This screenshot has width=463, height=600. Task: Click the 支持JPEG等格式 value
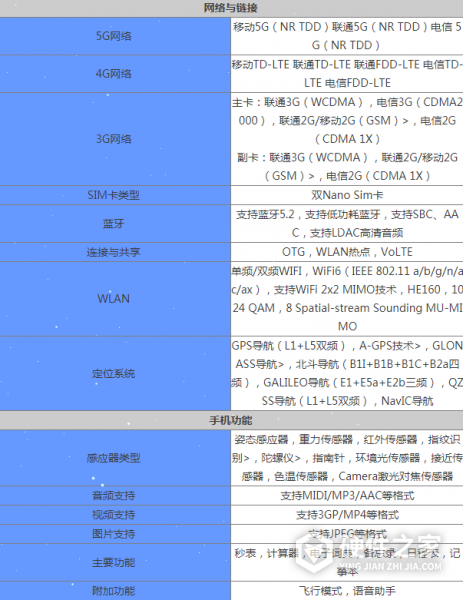click(x=347, y=533)
